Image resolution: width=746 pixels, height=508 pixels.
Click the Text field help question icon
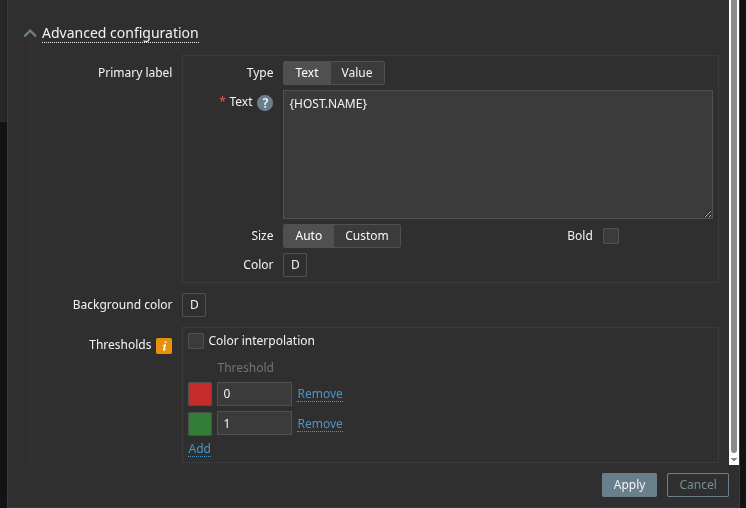(x=265, y=103)
